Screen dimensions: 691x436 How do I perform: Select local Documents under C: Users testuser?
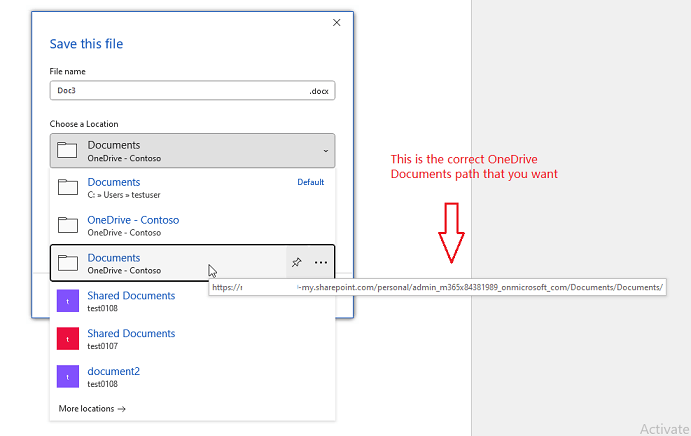[x=192, y=188]
